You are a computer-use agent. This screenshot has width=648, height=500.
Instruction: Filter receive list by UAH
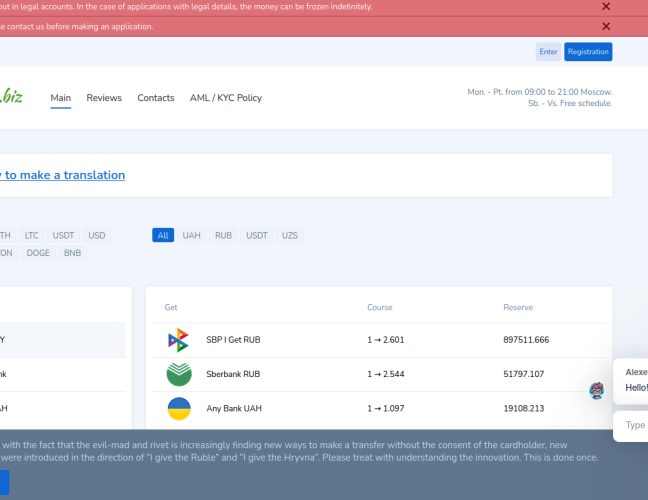191,235
